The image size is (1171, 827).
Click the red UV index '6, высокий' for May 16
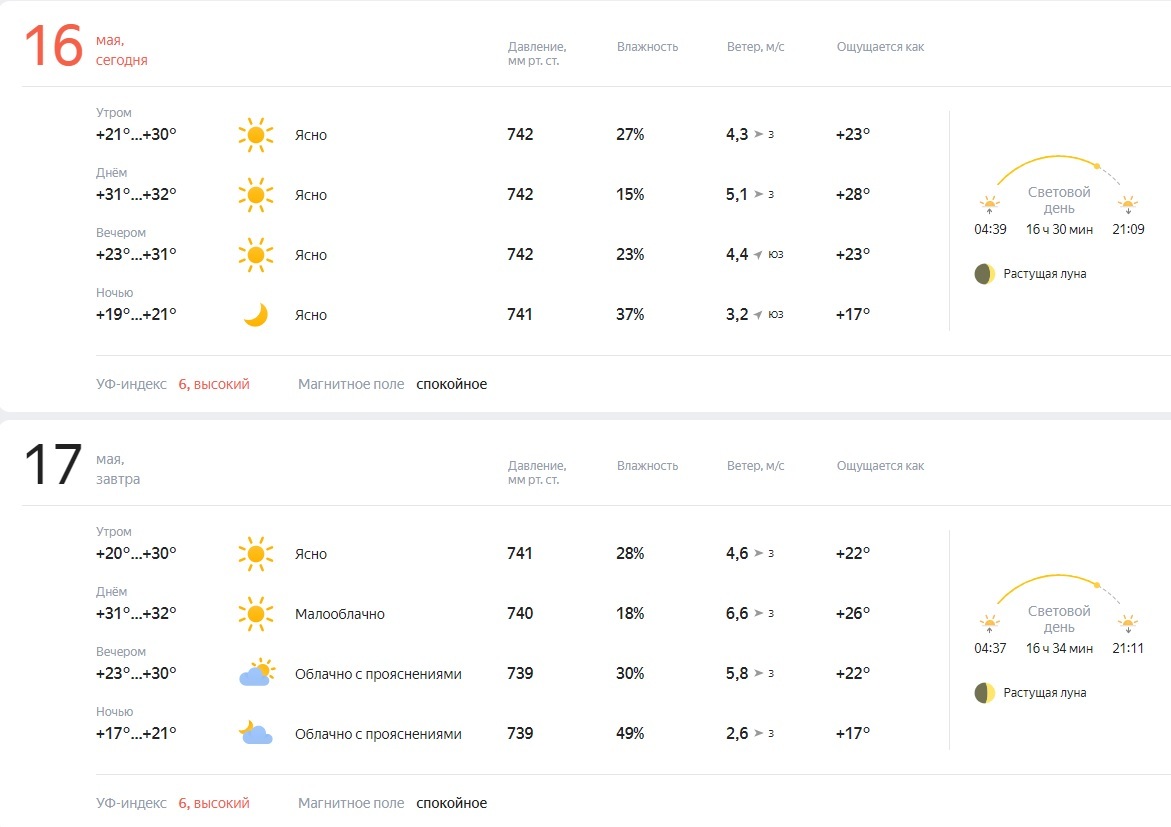pyautogui.click(x=214, y=384)
